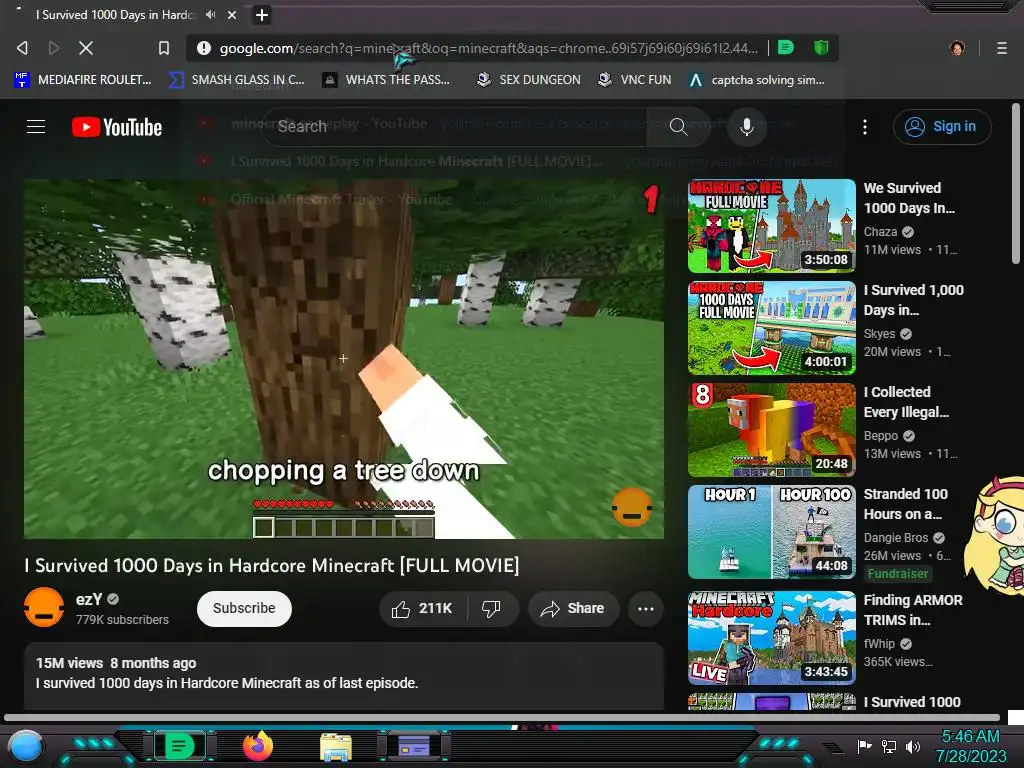Open the green reader mode icon
Image resolution: width=1024 pixels, height=768 pixels.
(786, 47)
